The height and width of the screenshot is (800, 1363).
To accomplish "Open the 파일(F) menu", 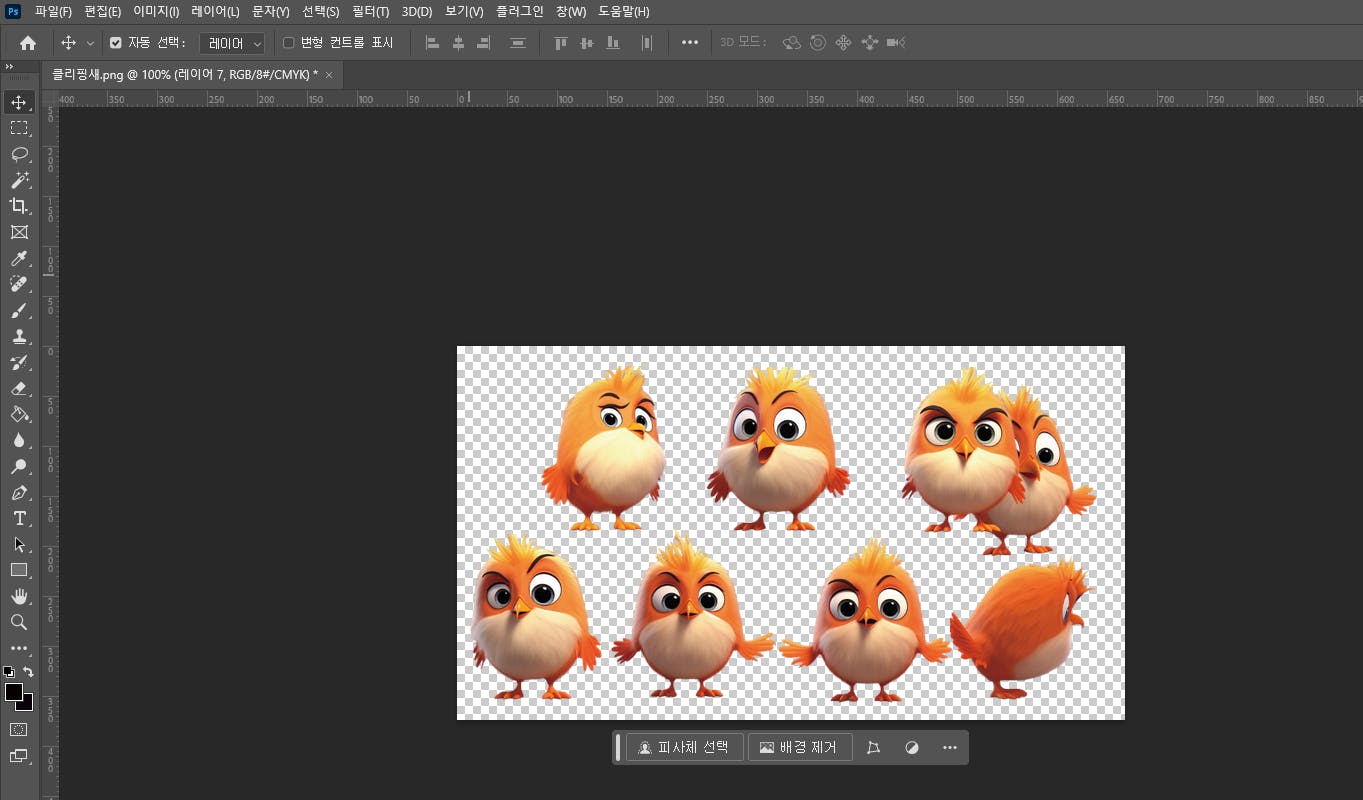I will [53, 11].
